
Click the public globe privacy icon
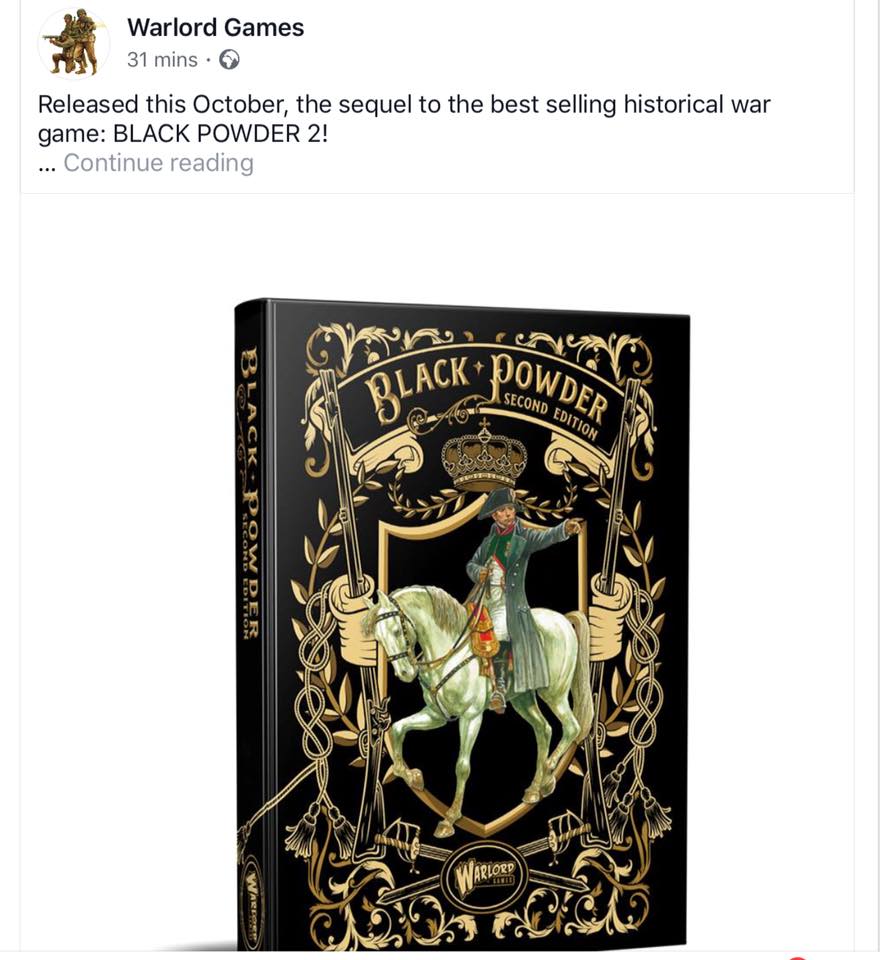click(230, 60)
